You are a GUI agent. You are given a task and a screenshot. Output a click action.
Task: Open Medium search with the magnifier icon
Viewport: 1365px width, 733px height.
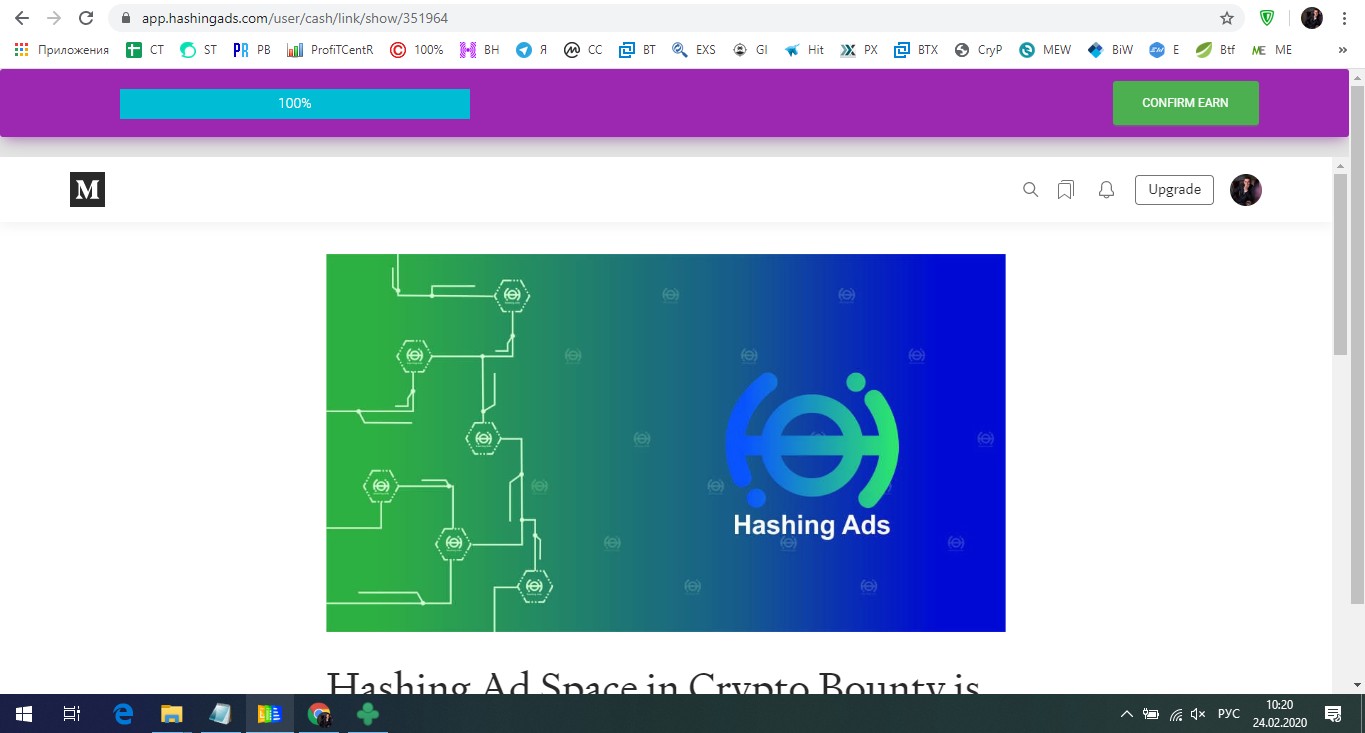pos(1030,190)
